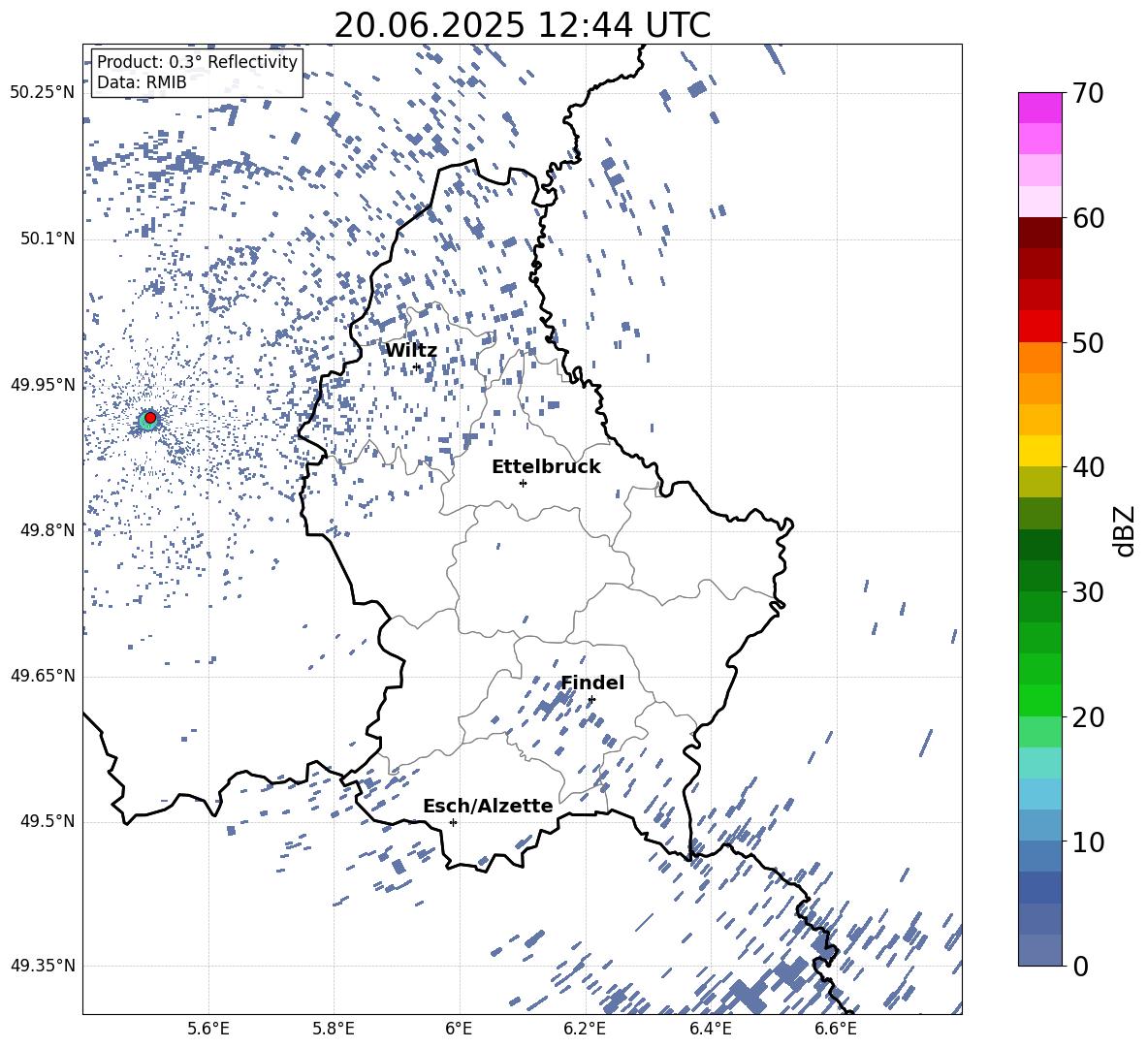Click the latitude label '50.25°N'
The image size is (1148, 1048).
tap(43, 93)
